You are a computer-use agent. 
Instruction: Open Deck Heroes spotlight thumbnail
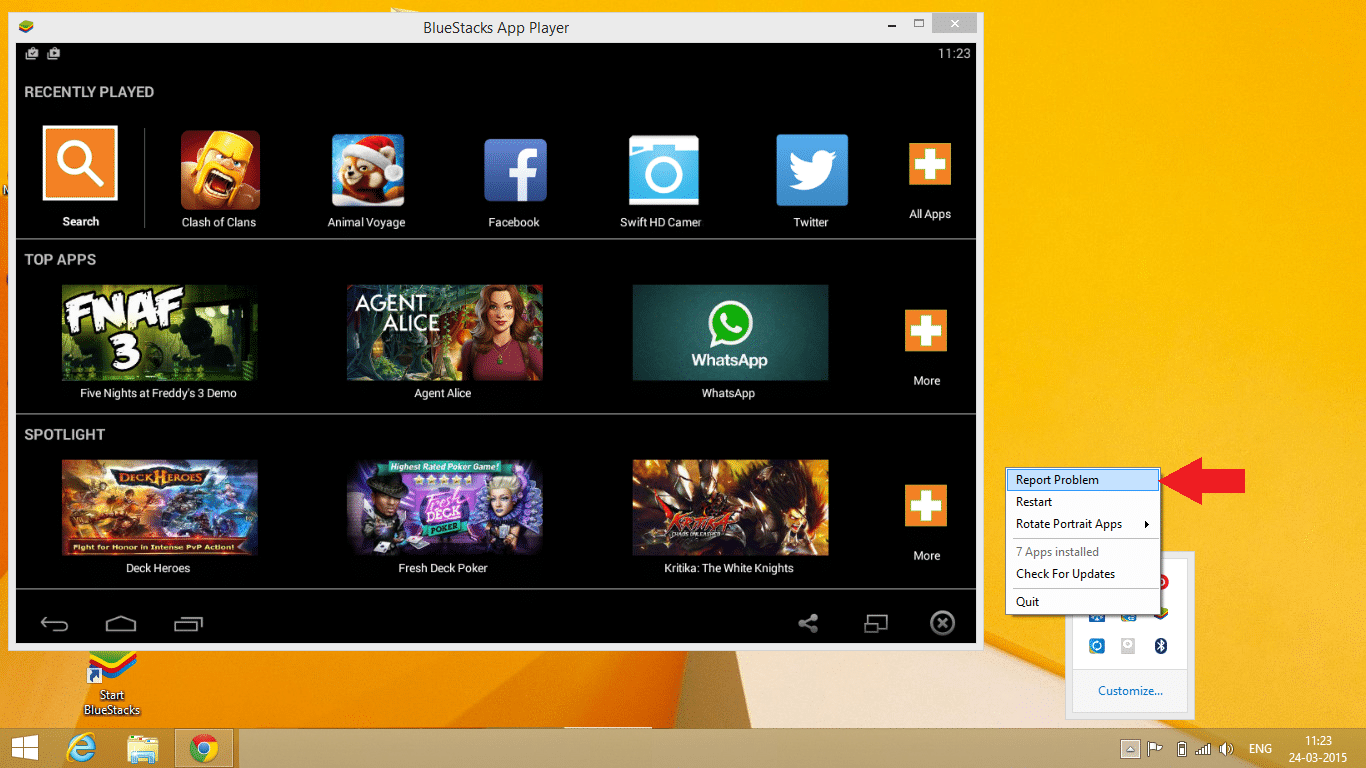[160, 507]
